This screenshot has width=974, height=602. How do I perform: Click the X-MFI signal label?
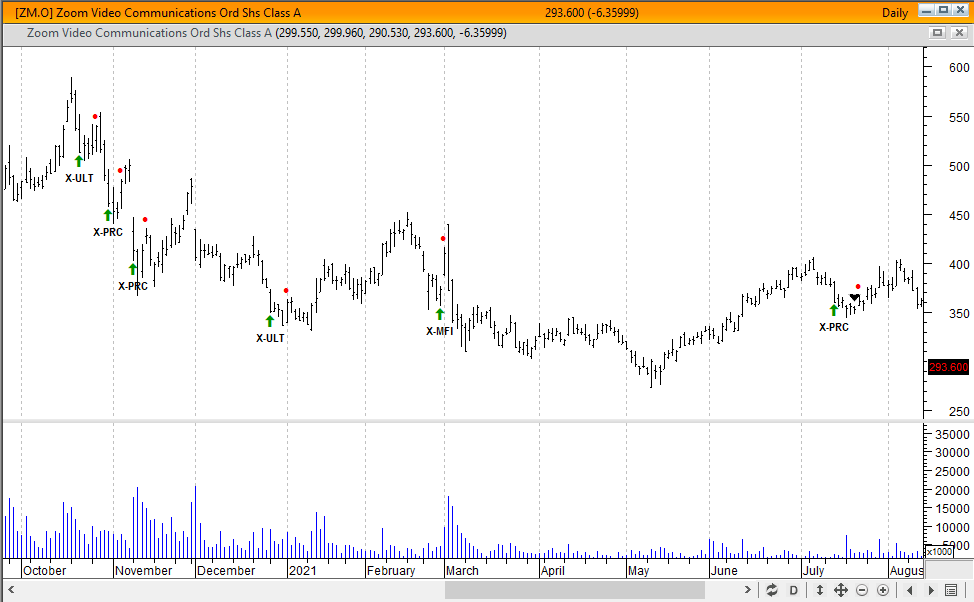[439, 331]
